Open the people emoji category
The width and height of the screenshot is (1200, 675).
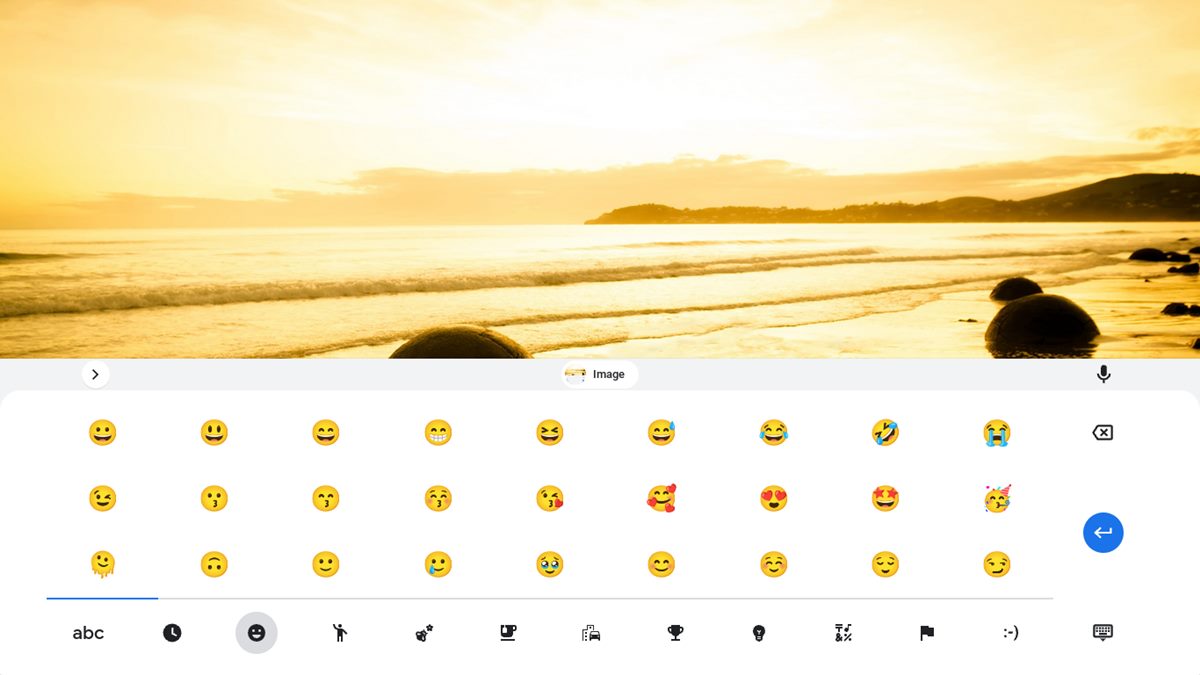(340, 632)
